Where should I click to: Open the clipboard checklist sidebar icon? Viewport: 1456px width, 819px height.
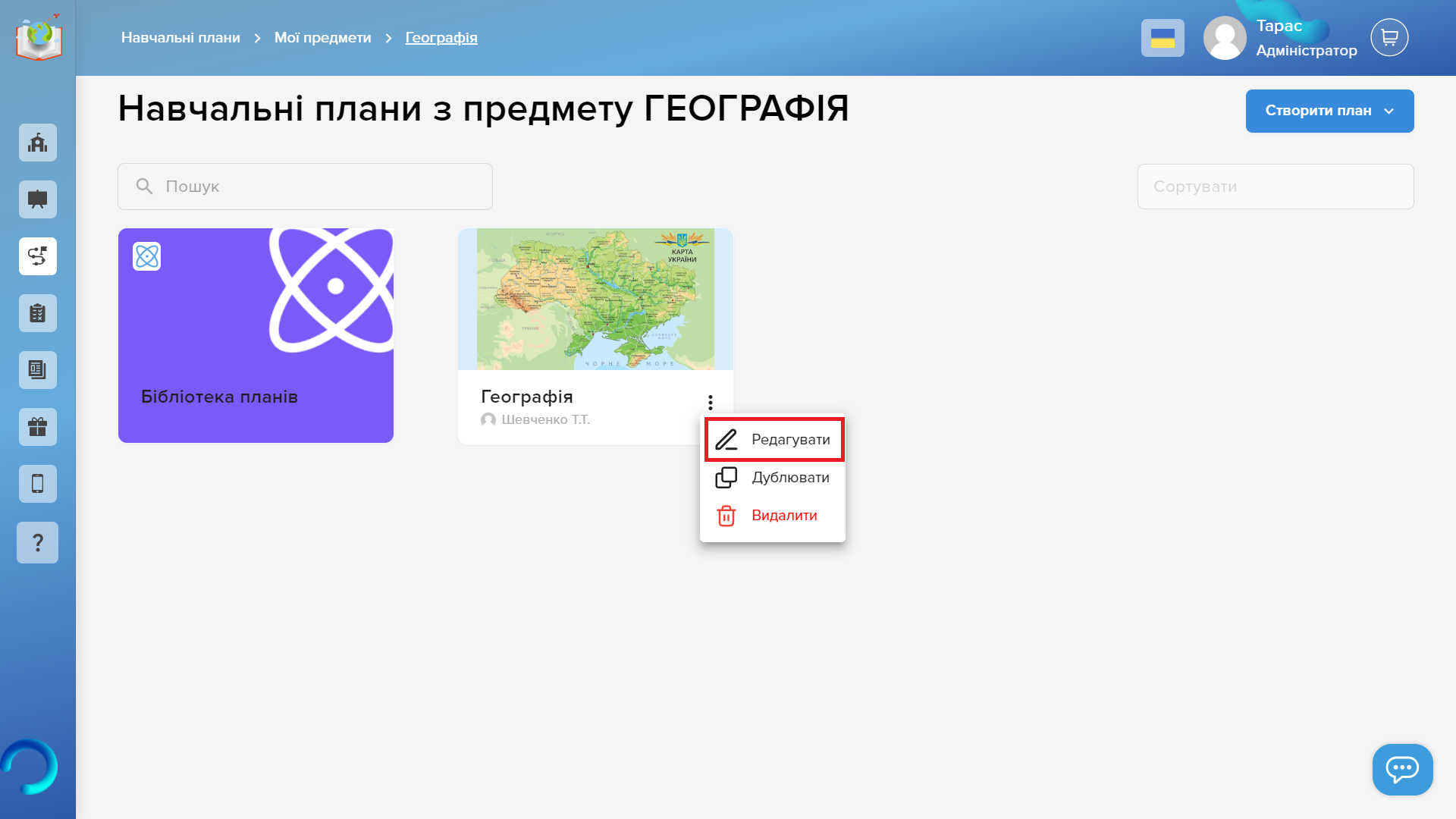[38, 313]
